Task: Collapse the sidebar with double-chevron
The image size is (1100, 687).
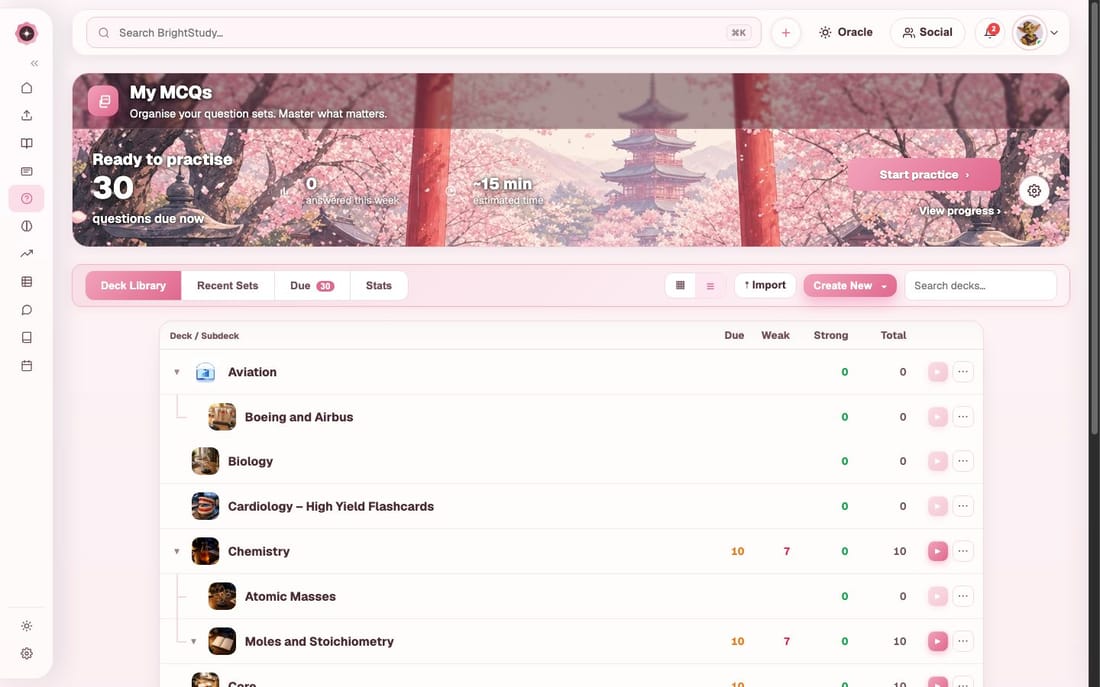Action: tap(34, 63)
